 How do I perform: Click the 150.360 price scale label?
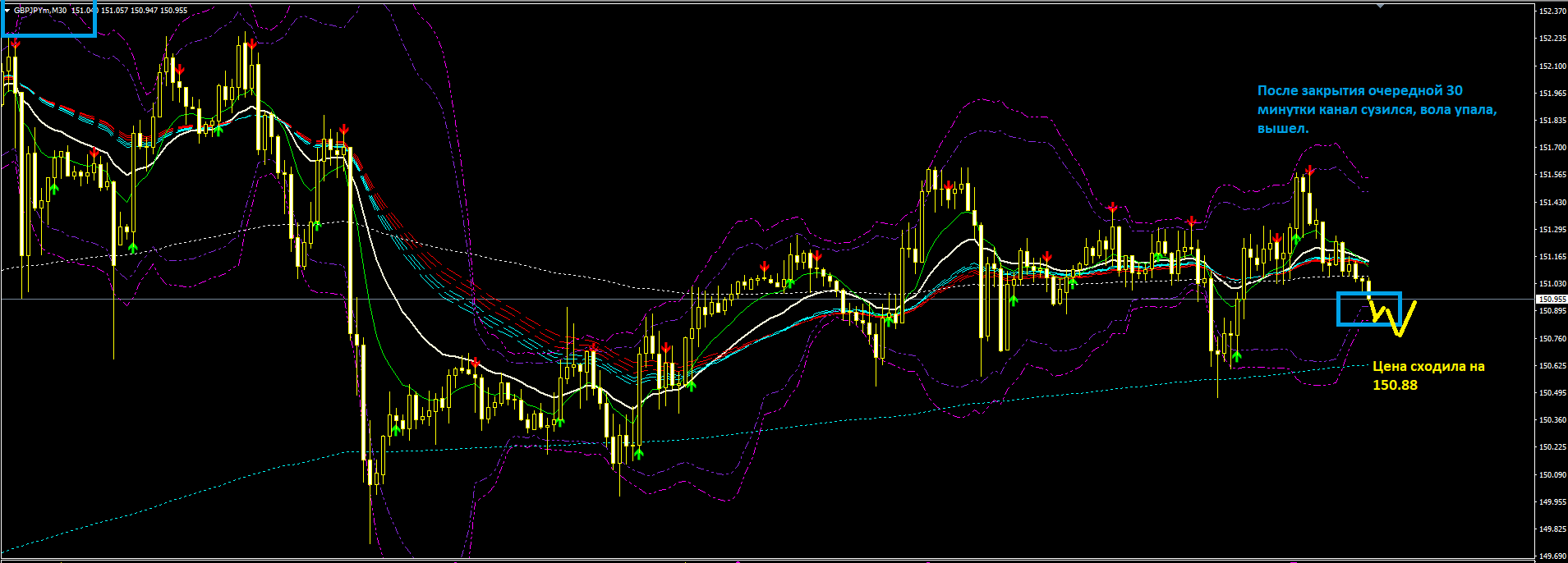(x=1552, y=419)
